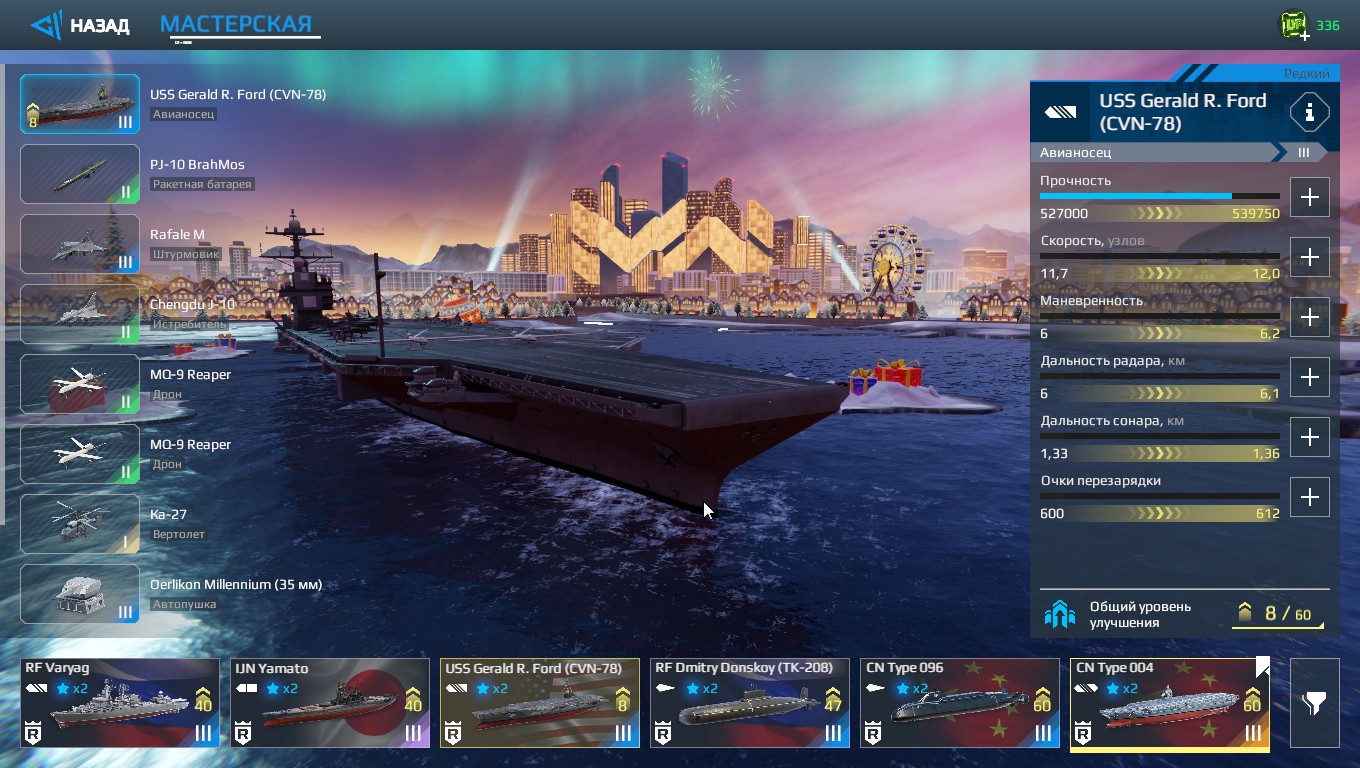The image size is (1360, 768).
Task: Open ship info hexagon icon
Action: pos(1309,113)
